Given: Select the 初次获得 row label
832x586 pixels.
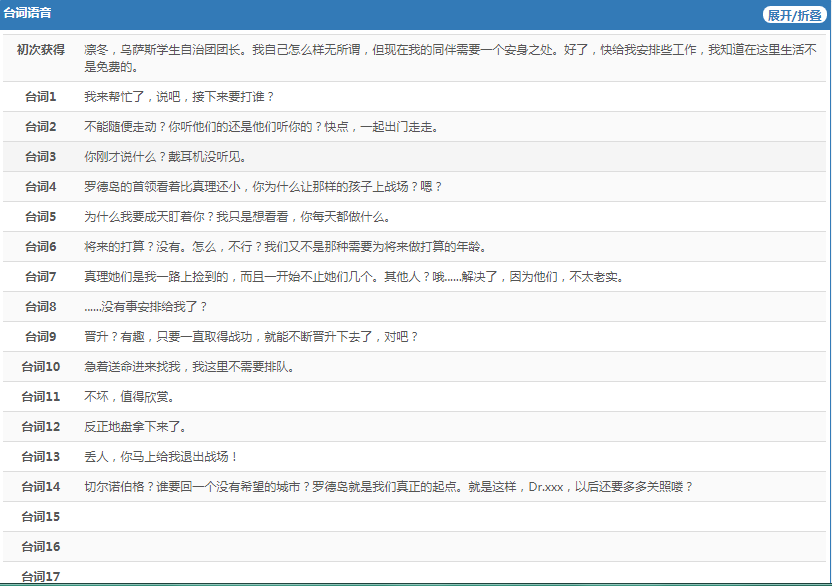Looking at the screenshot, I should [41, 50].
